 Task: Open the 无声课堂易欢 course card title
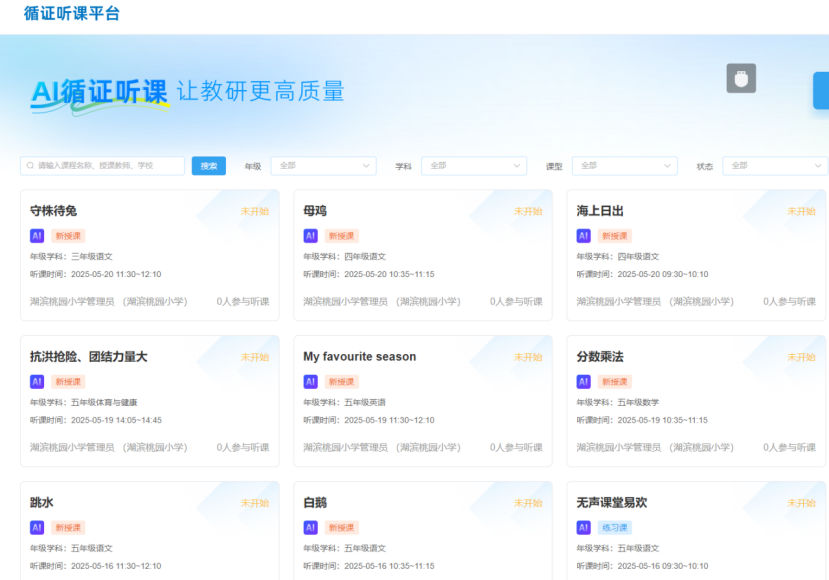tap(612, 503)
